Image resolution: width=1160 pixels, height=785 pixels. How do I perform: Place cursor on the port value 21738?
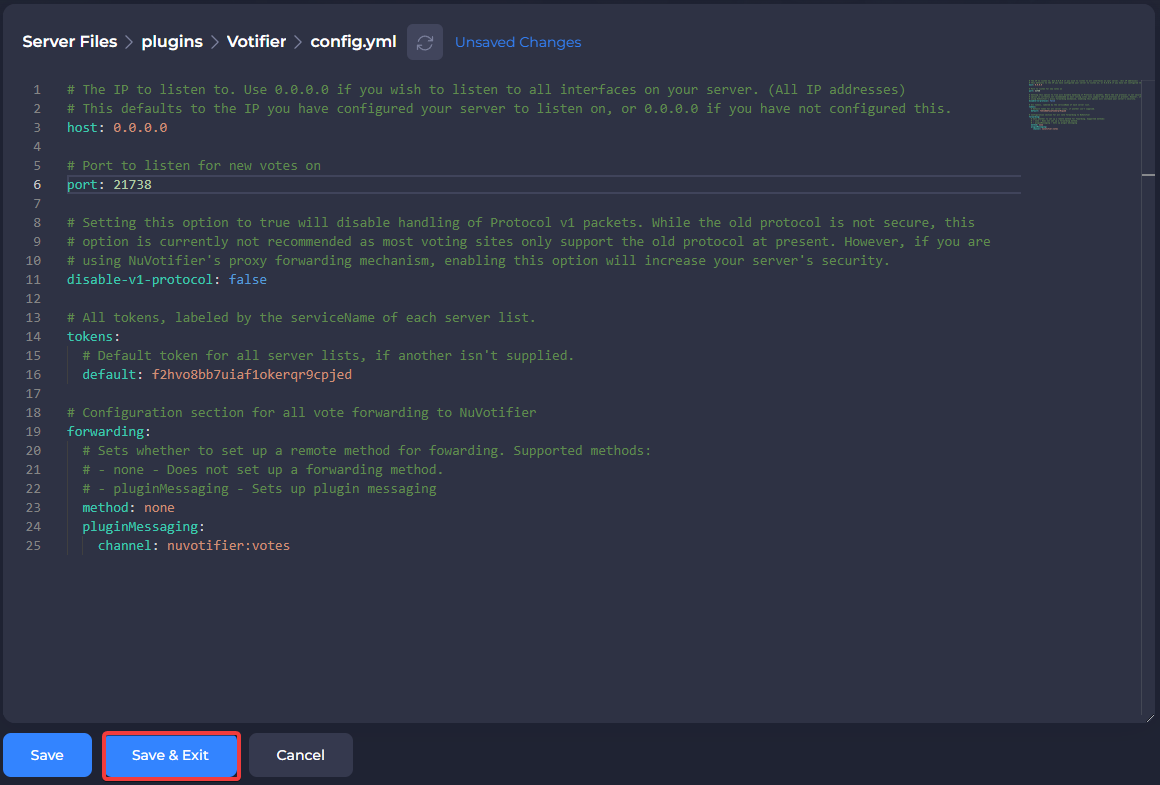click(133, 184)
